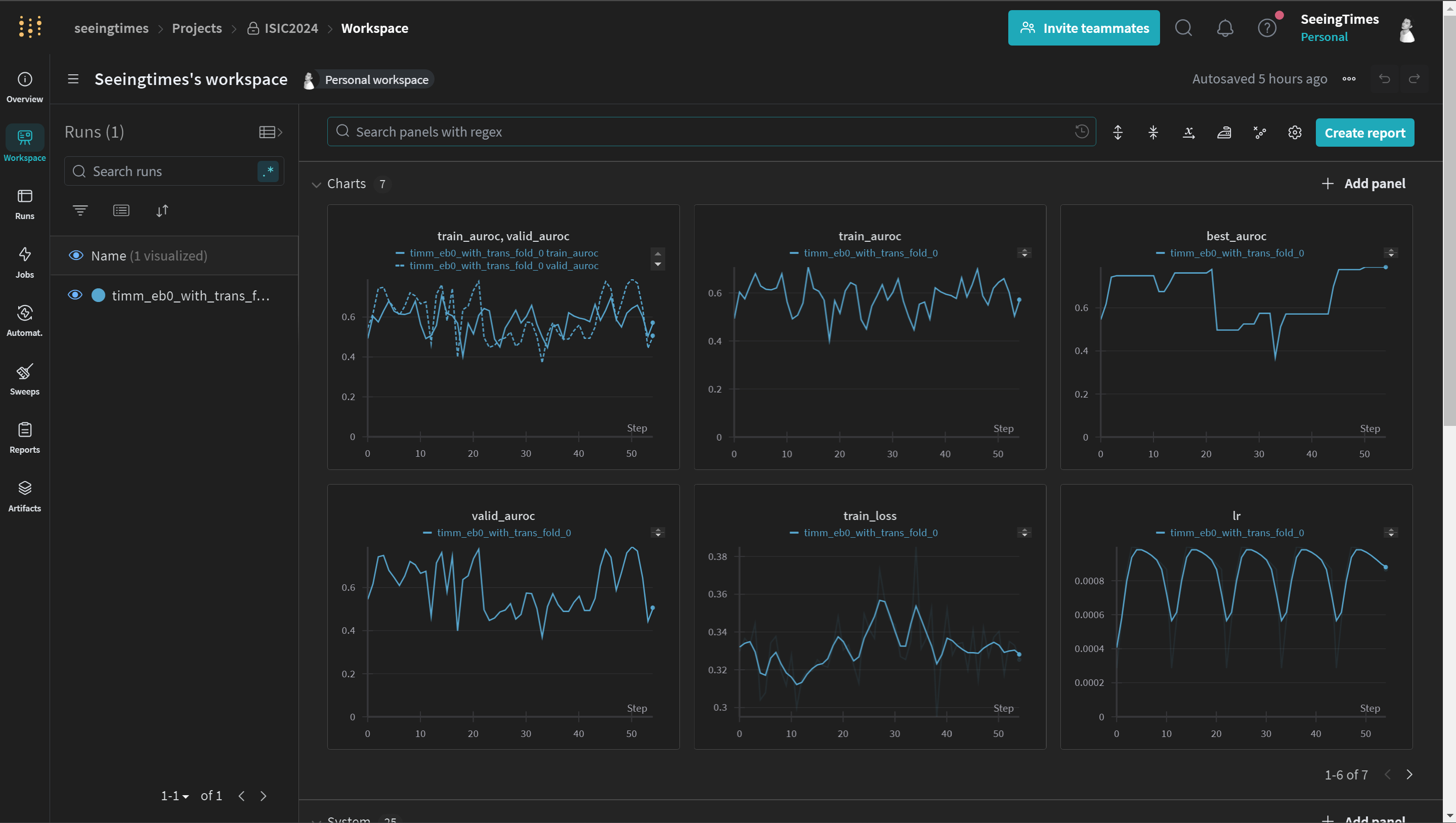Click seeingtimes breadcrumb link
This screenshot has width=1456, height=823.
pos(111,28)
